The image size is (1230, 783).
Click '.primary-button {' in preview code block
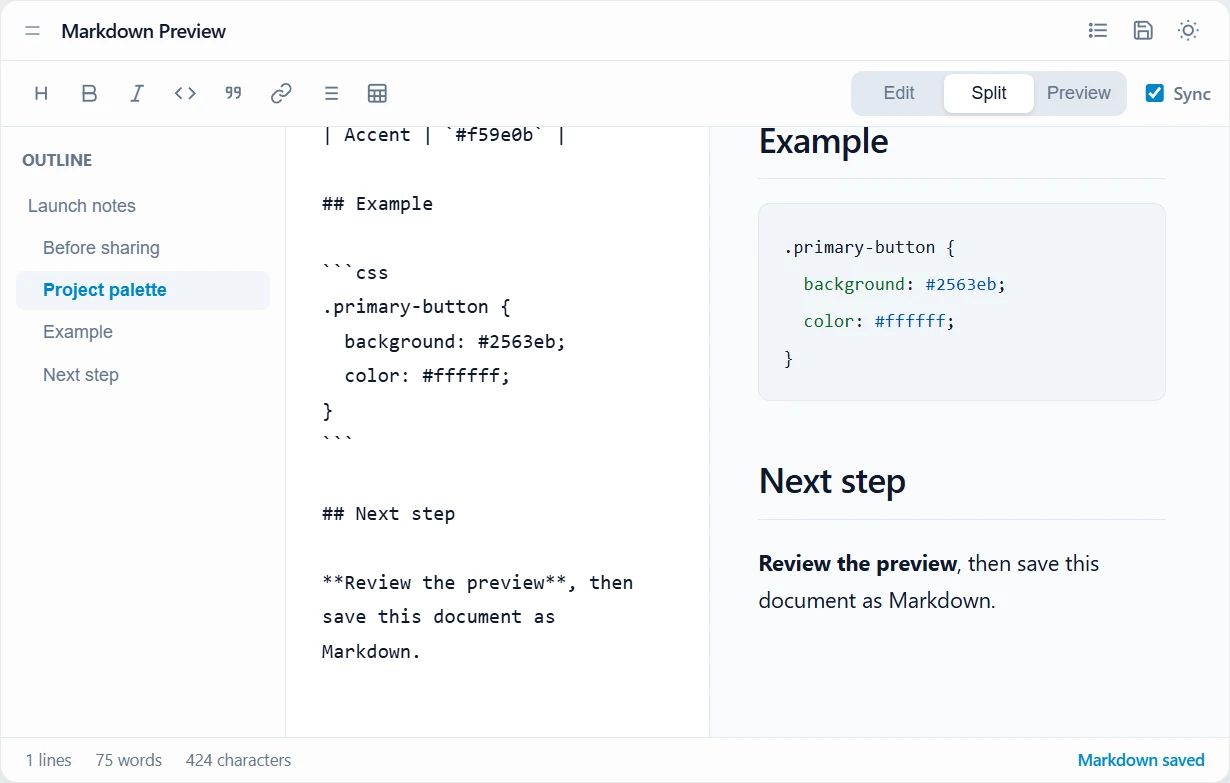[x=870, y=247]
